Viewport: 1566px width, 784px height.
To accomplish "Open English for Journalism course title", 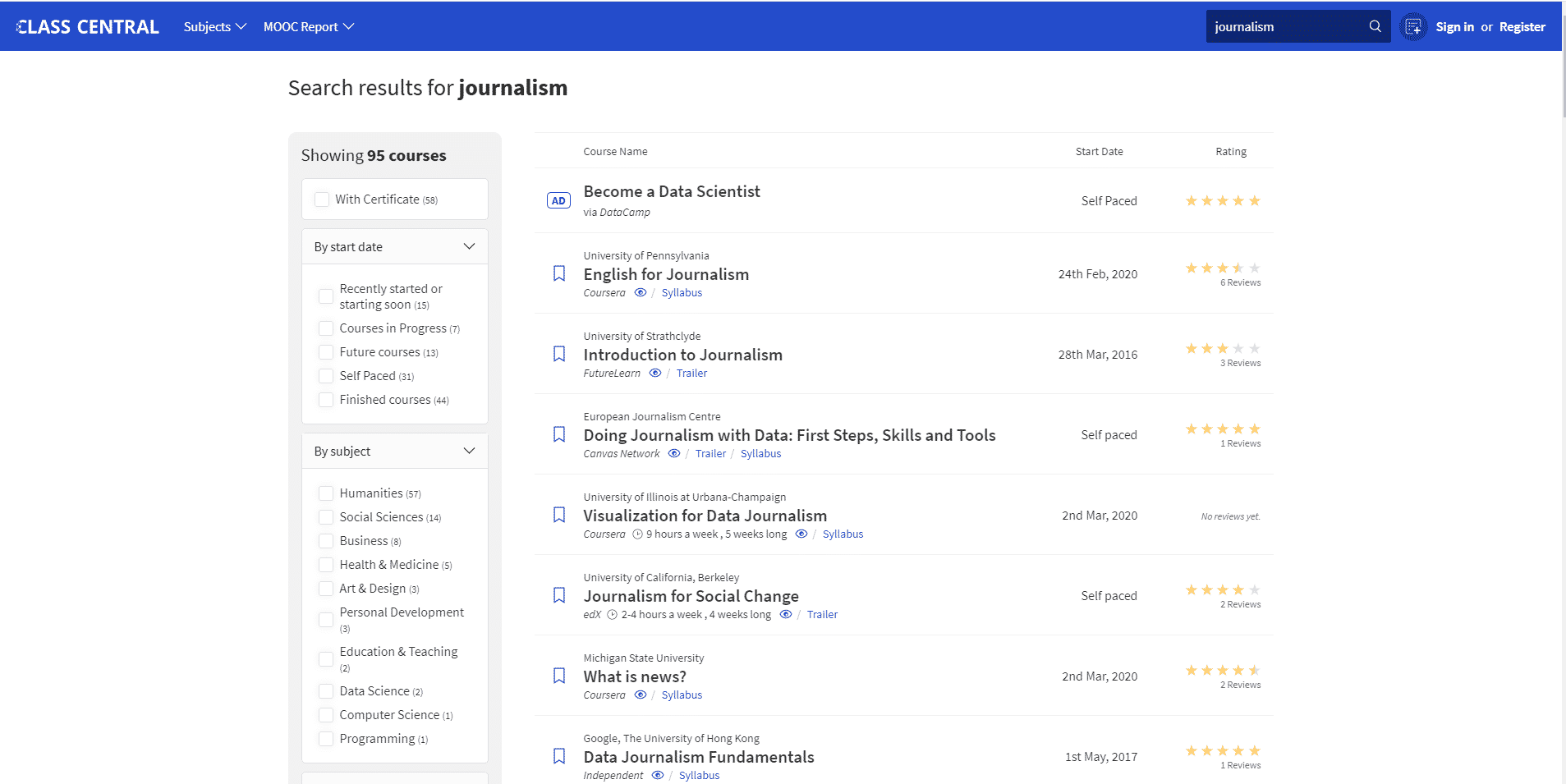I will pos(666,274).
